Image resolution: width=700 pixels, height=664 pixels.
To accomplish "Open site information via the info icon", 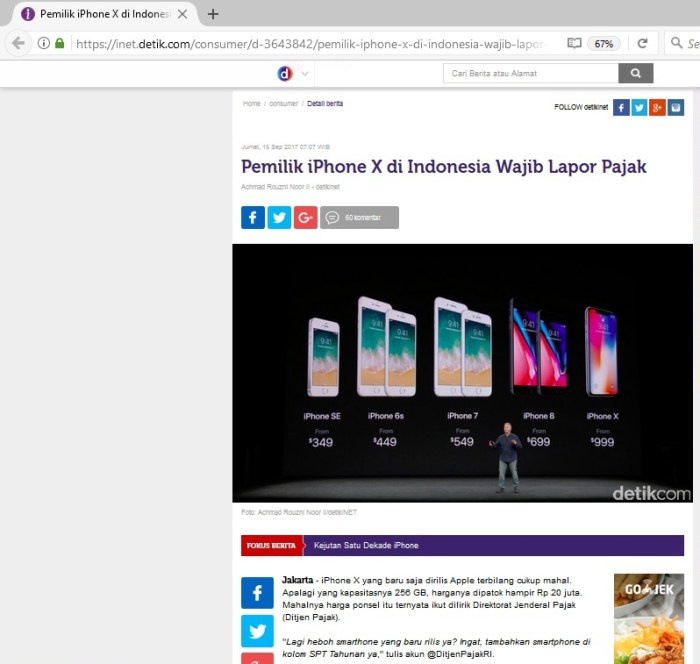I will coord(44,43).
